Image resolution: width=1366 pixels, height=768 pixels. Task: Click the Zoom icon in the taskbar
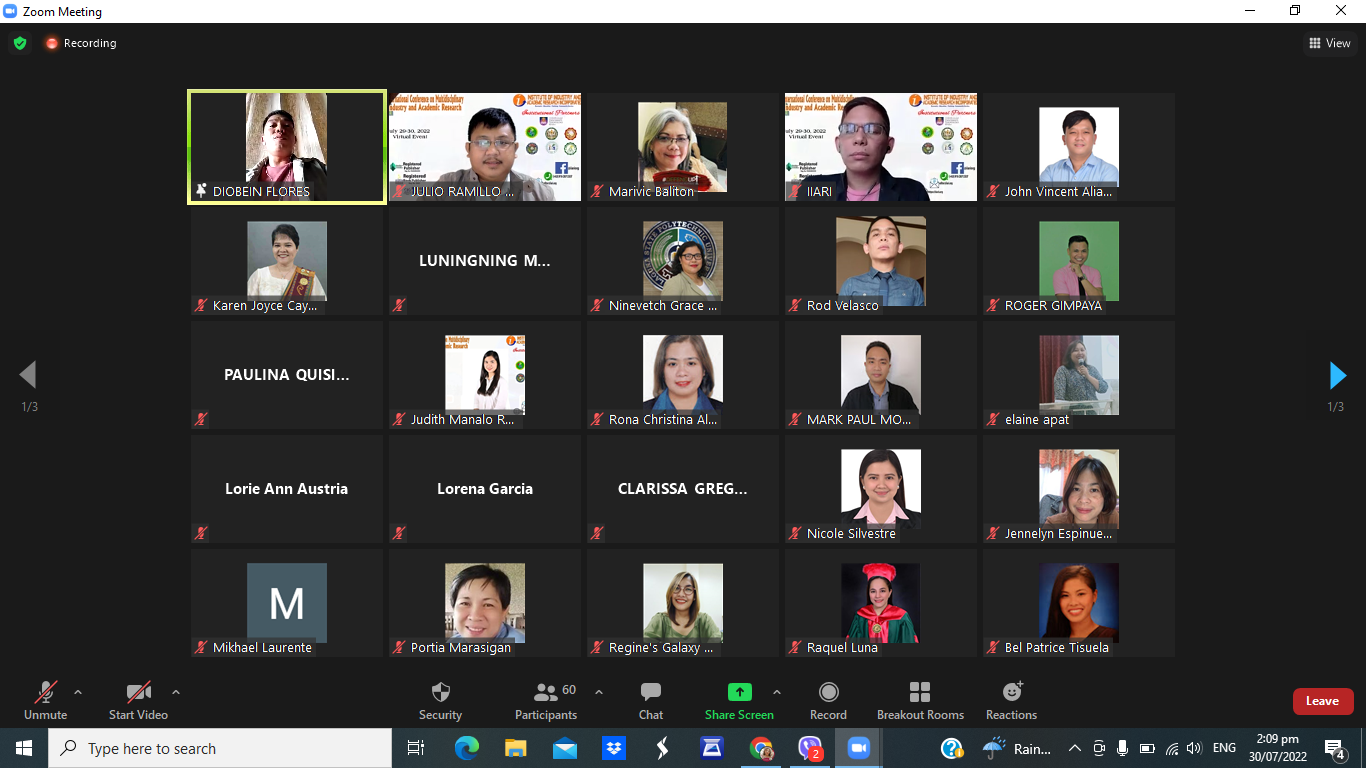tap(858, 748)
